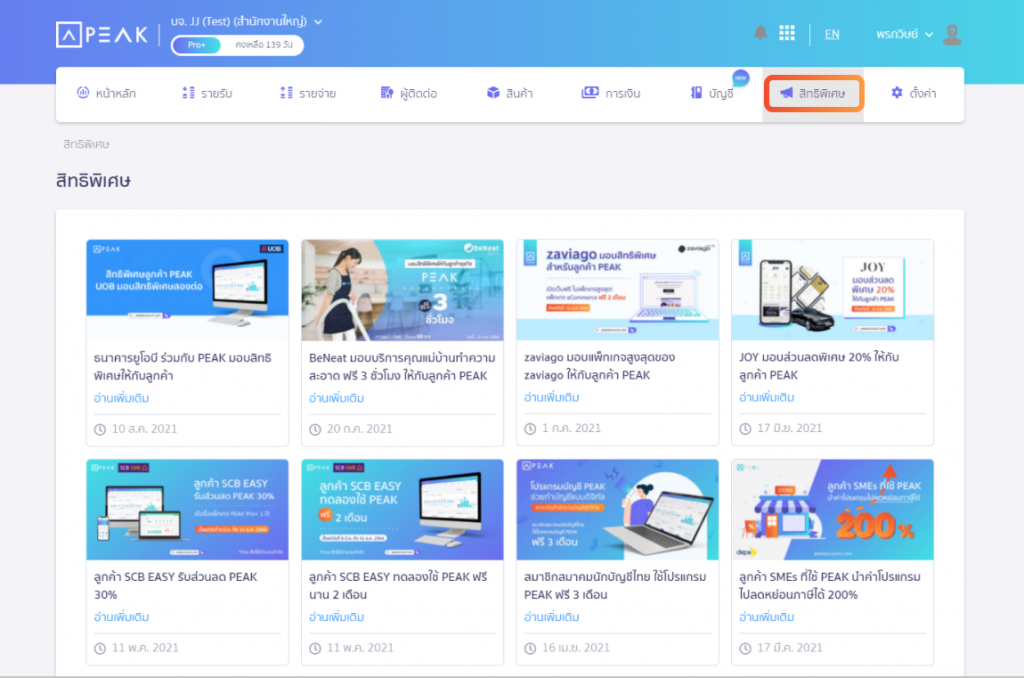Click the Pro+ plan badge
Viewport: 1024px width, 678px height.
(197, 44)
